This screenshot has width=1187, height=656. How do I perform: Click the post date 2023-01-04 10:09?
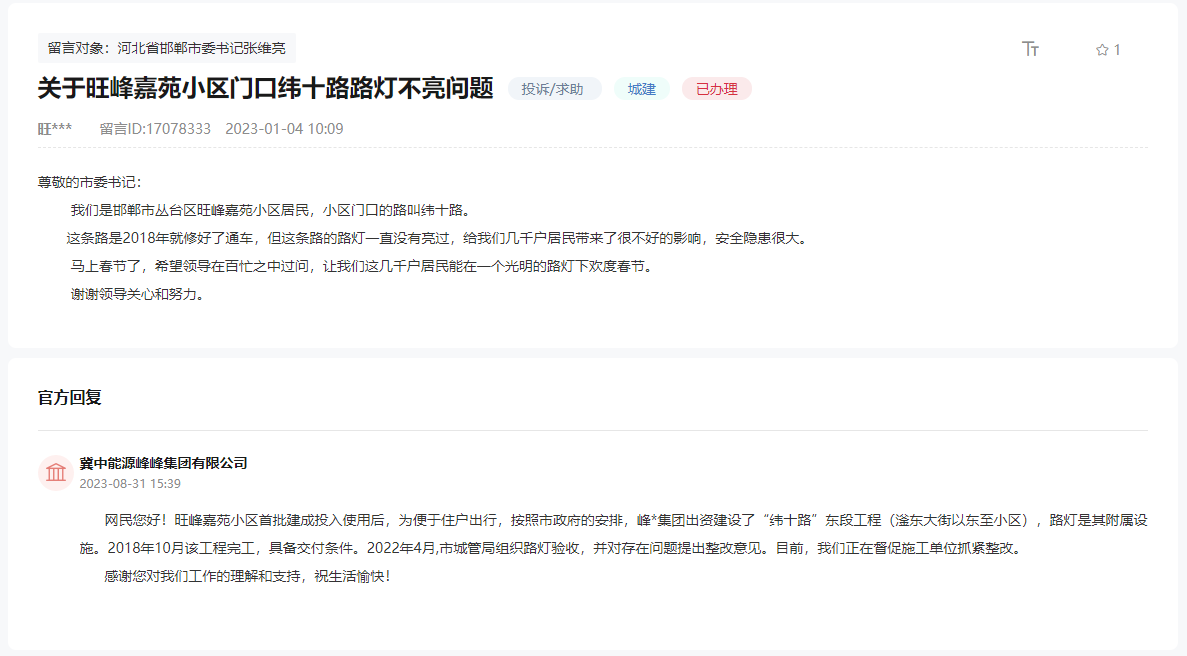(284, 129)
